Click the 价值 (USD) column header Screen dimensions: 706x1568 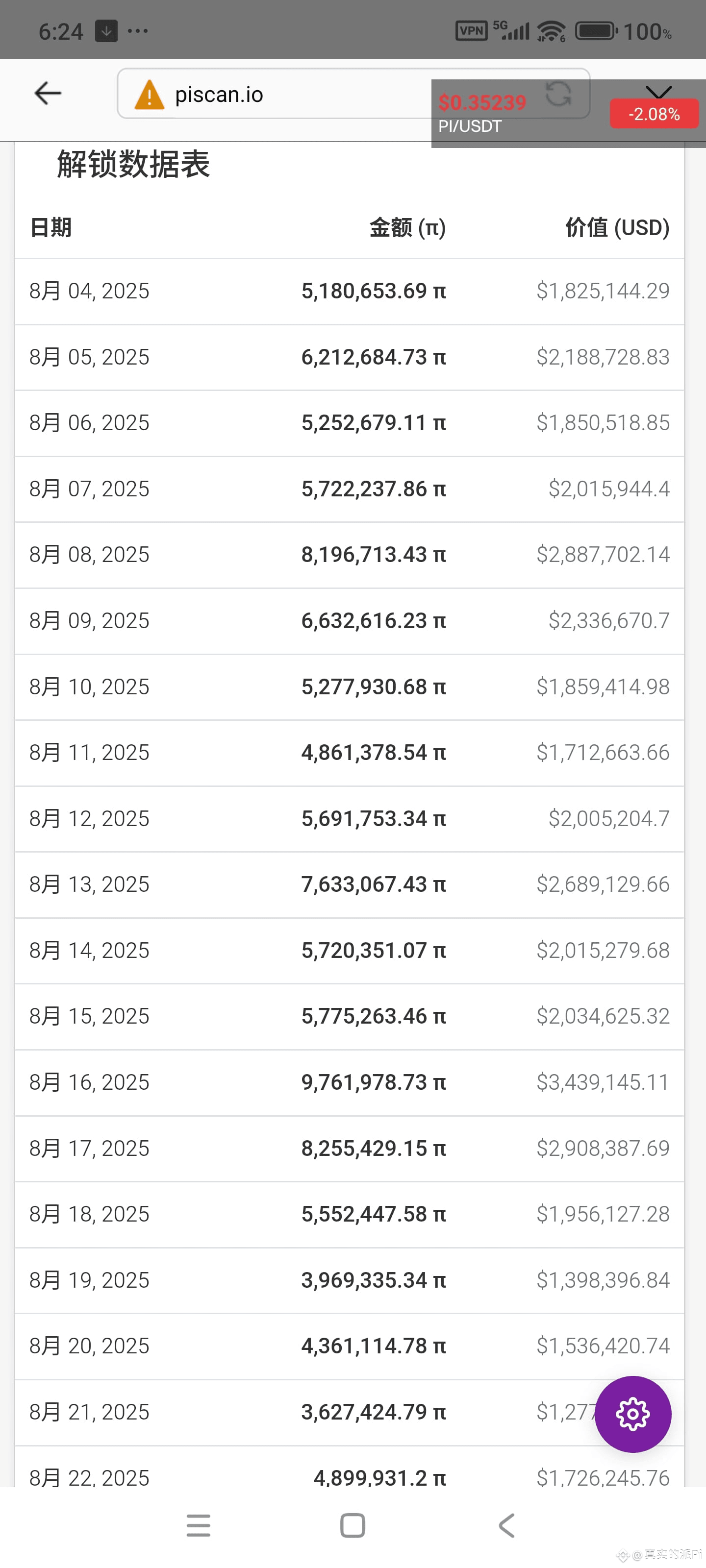[x=617, y=227]
